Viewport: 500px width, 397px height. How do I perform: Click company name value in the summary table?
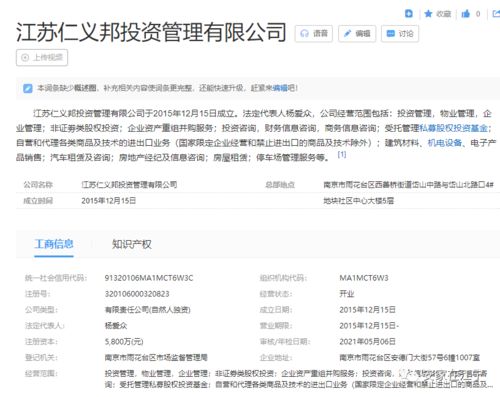pyautogui.click(x=129, y=185)
